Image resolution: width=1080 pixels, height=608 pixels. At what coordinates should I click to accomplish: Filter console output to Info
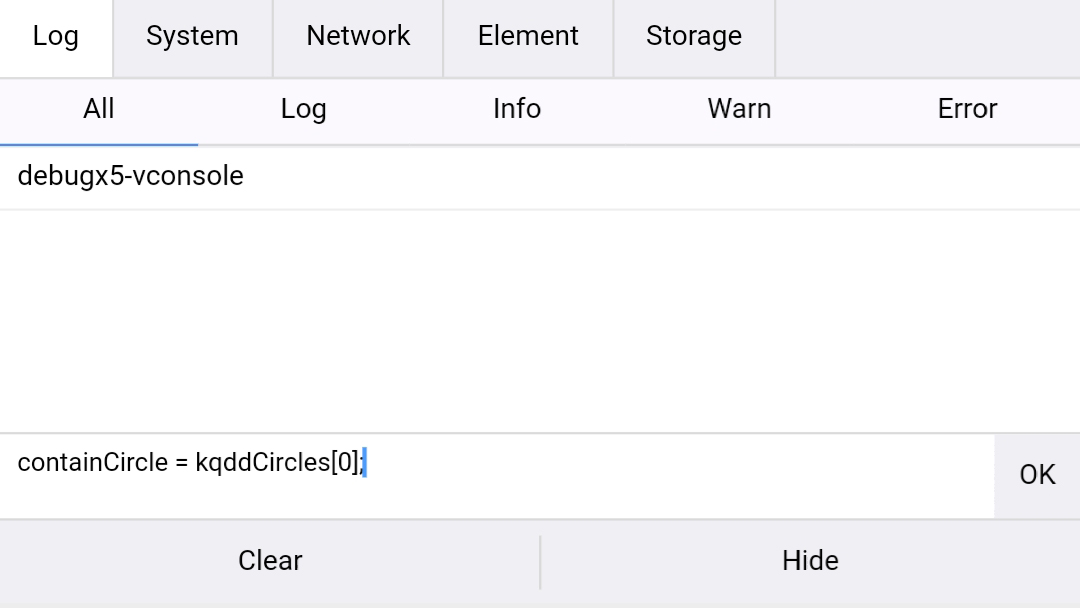tap(517, 109)
